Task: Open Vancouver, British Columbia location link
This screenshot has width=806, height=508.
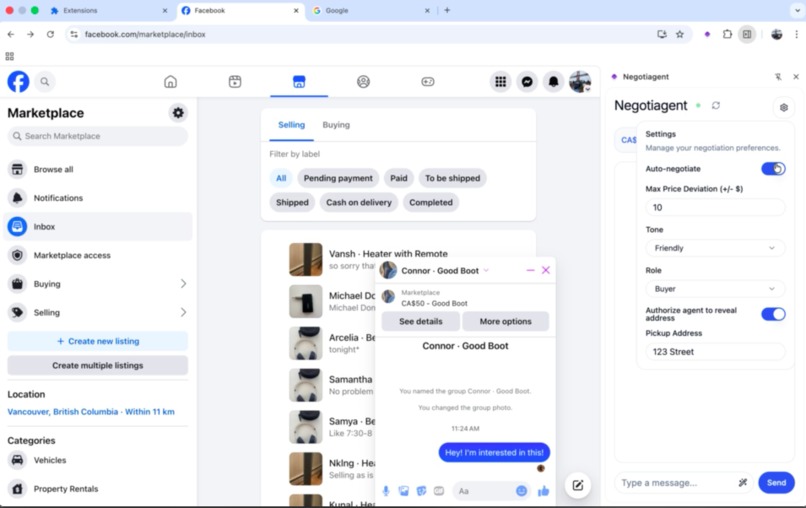Action: (x=91, y=411)
